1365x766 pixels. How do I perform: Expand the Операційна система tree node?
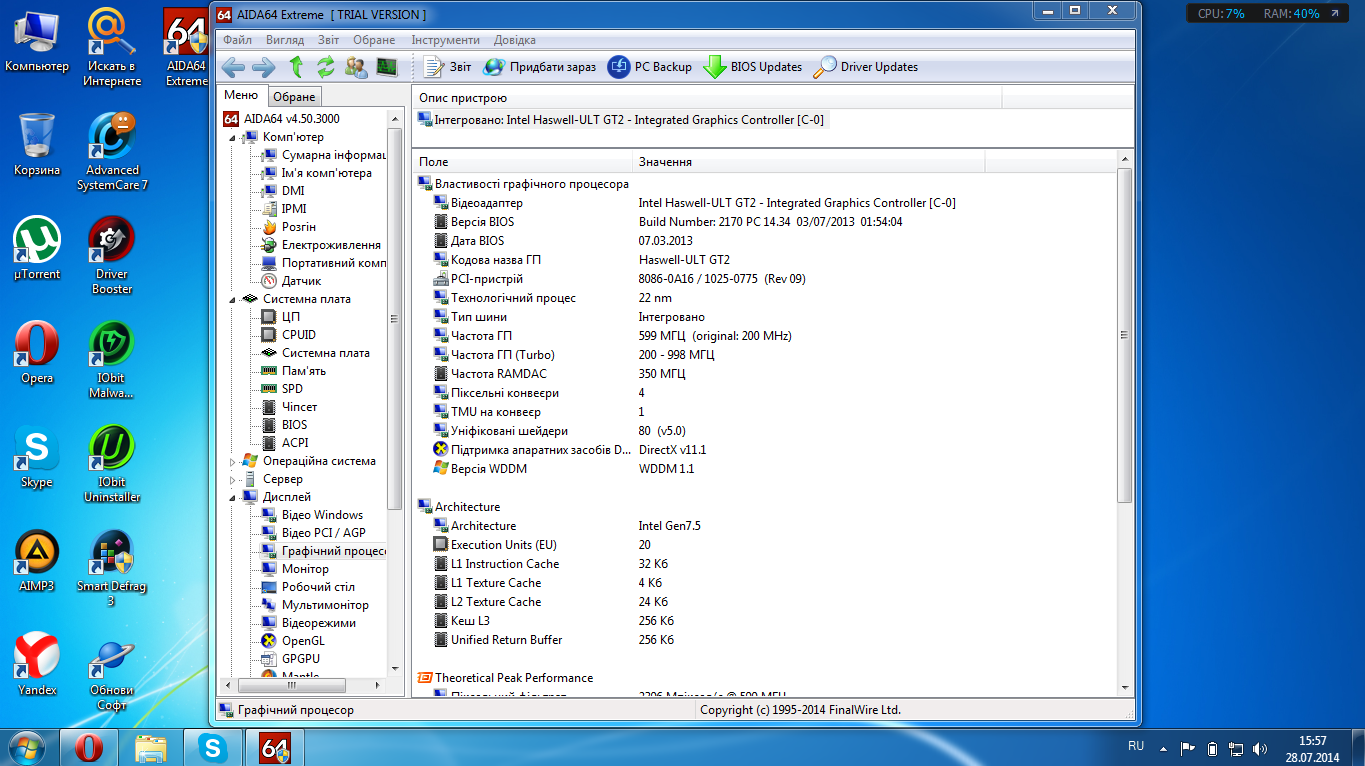(x=235, y=462)
